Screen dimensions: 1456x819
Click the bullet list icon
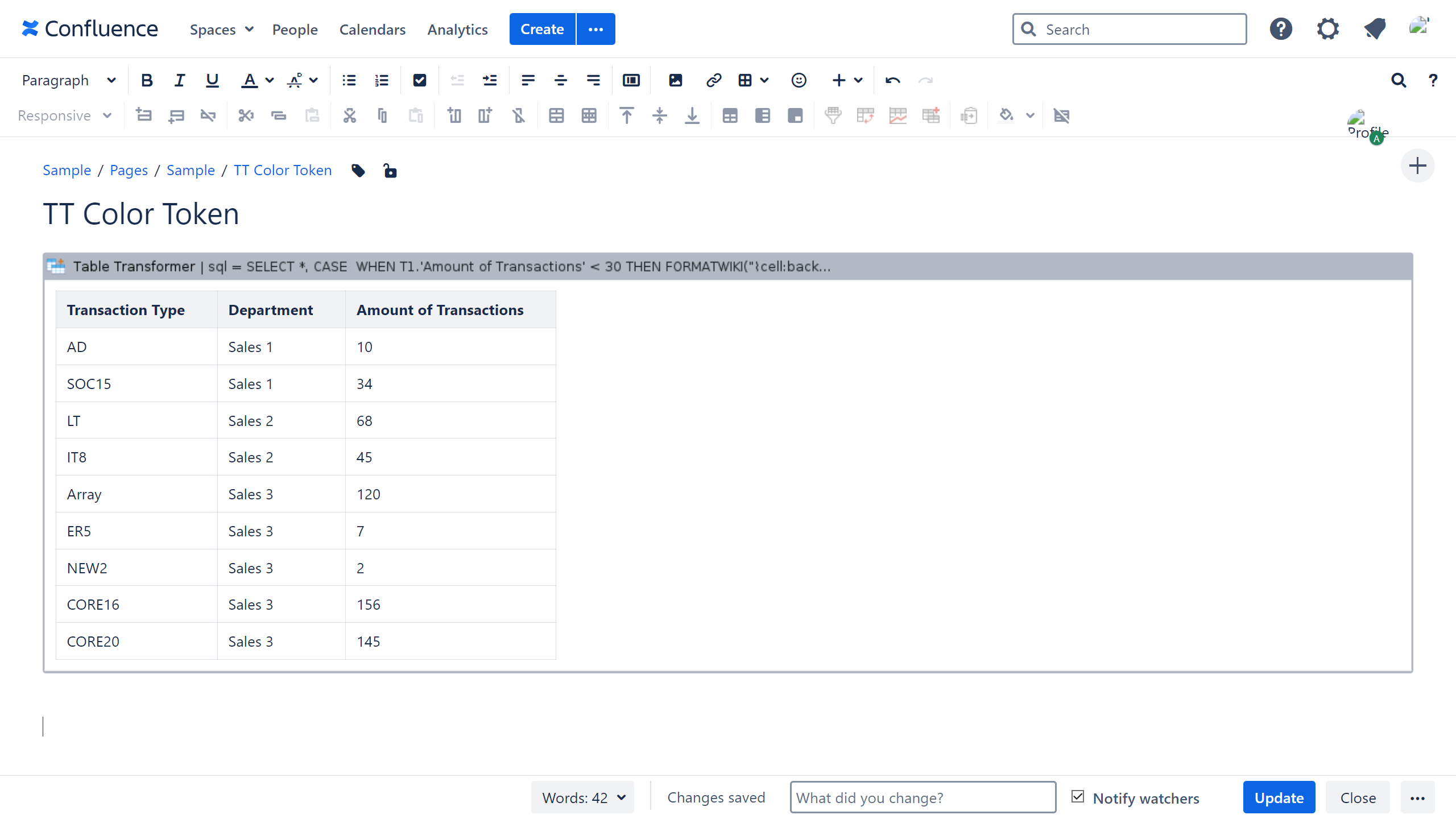(x=349, y=80)
